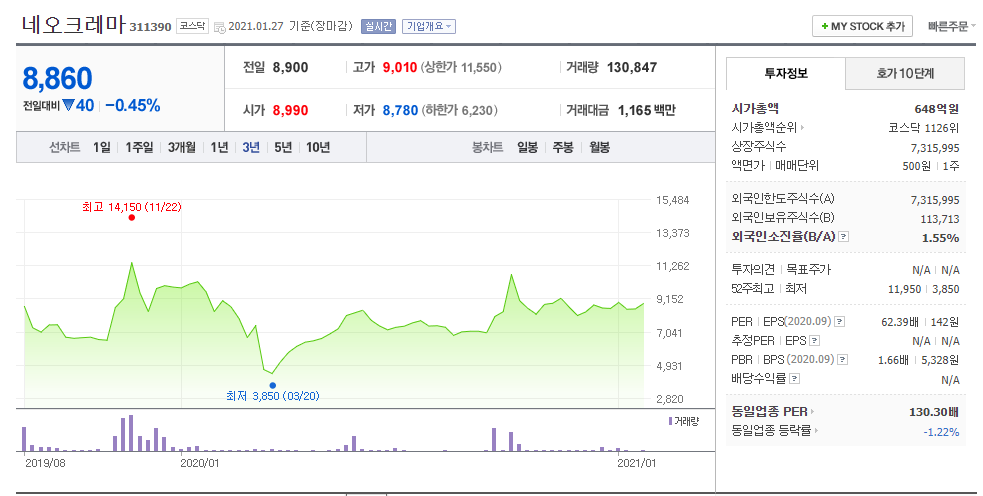Image resolution: width=983 pixels, height=496 pixels.
Task: Select the 1주일 line chart period
Action: point(139,147)
